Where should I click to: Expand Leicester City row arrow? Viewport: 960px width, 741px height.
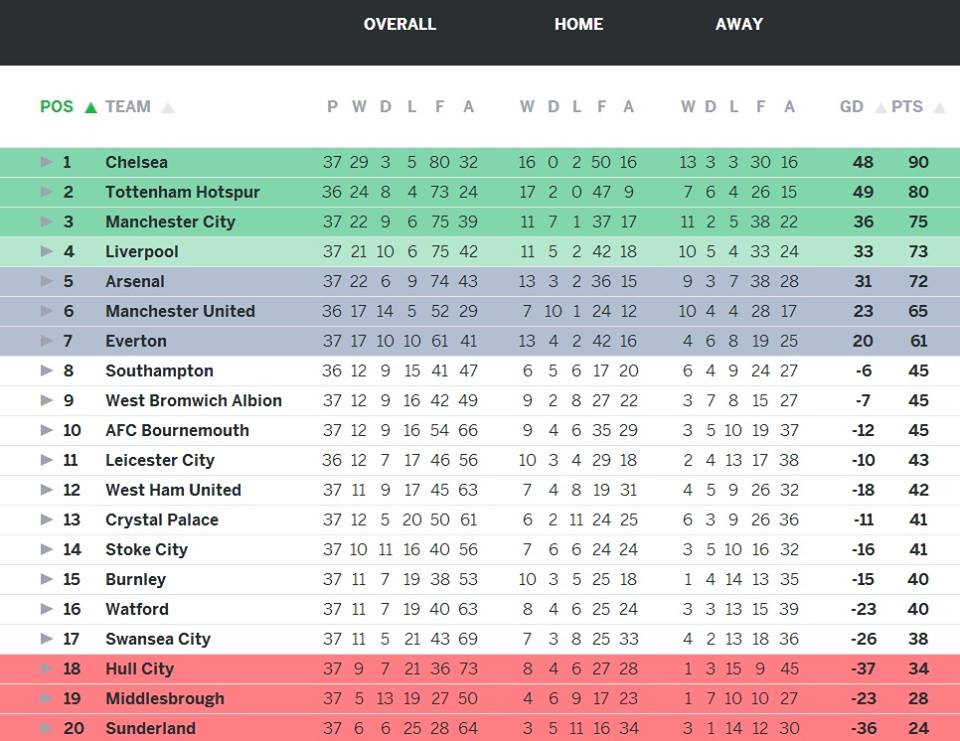coord(47,460)
